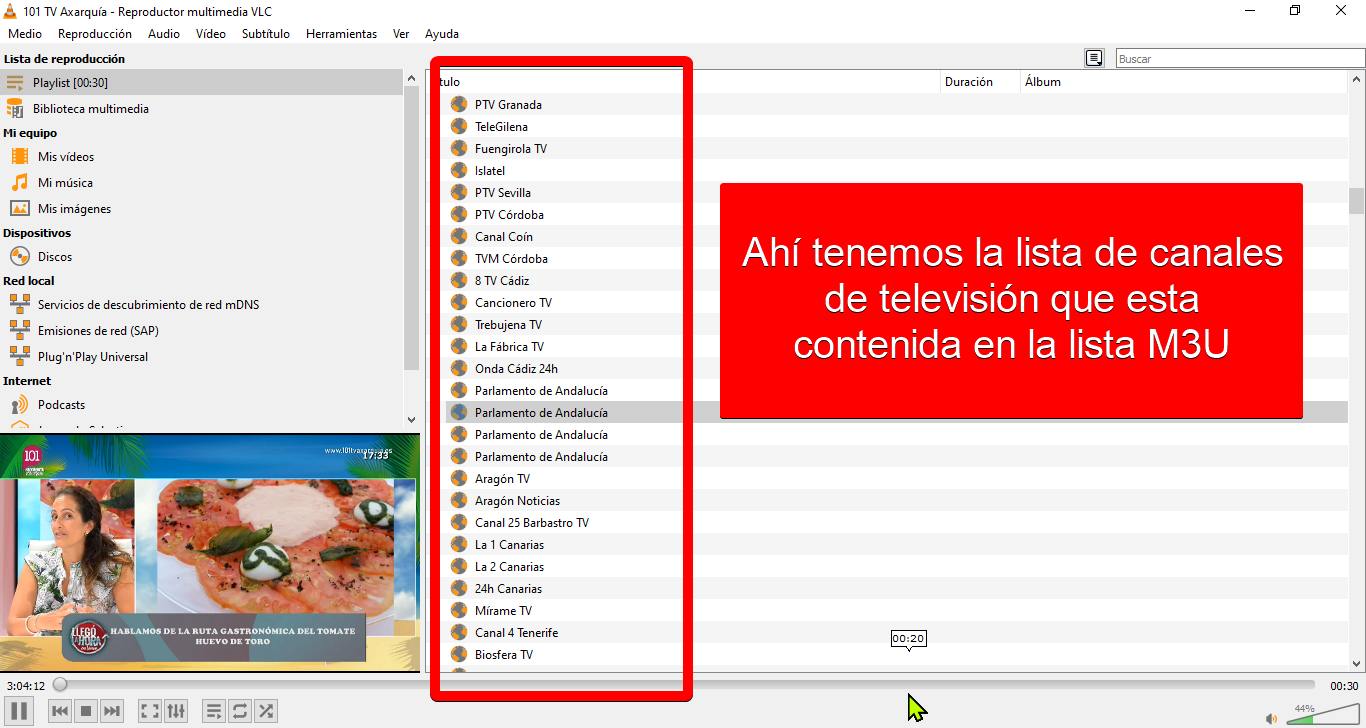
Task: Select TeleGilena channel
Action: (501, 126)
